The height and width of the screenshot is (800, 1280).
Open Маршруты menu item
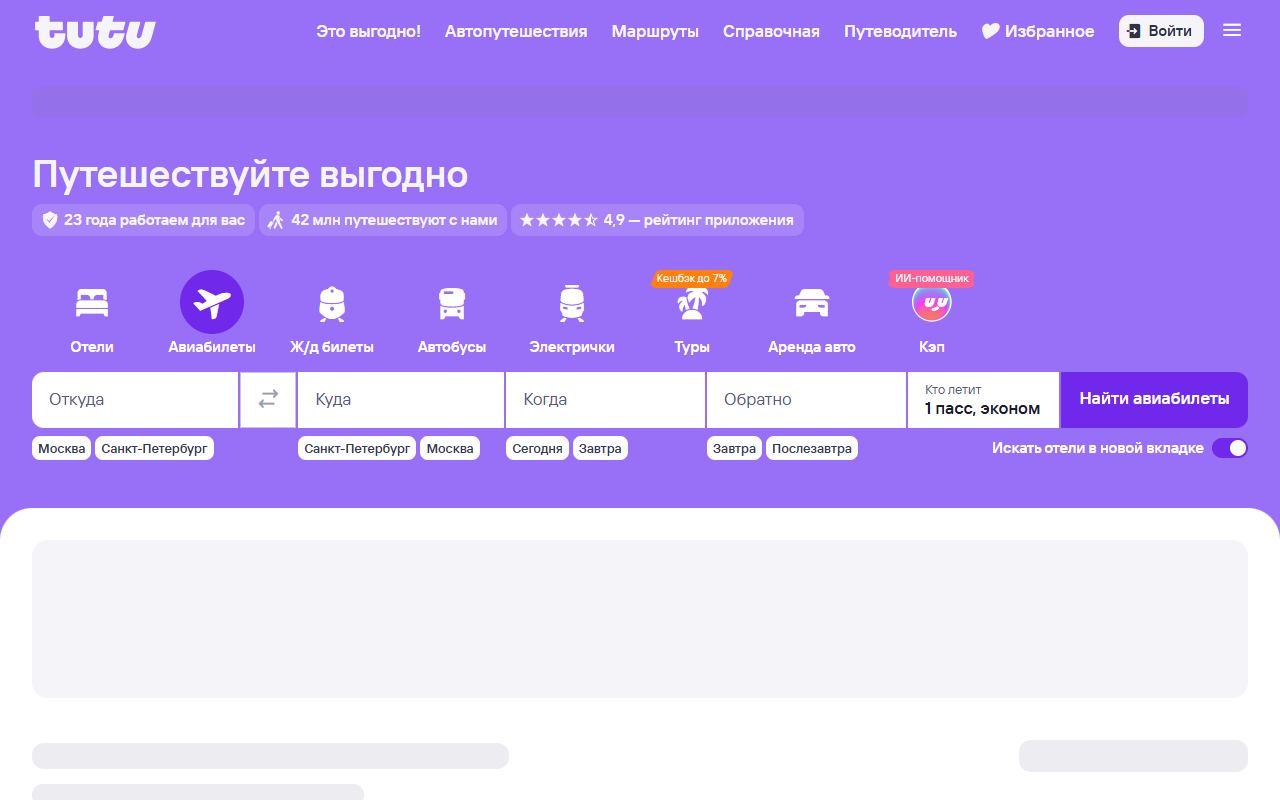point(655,31)
